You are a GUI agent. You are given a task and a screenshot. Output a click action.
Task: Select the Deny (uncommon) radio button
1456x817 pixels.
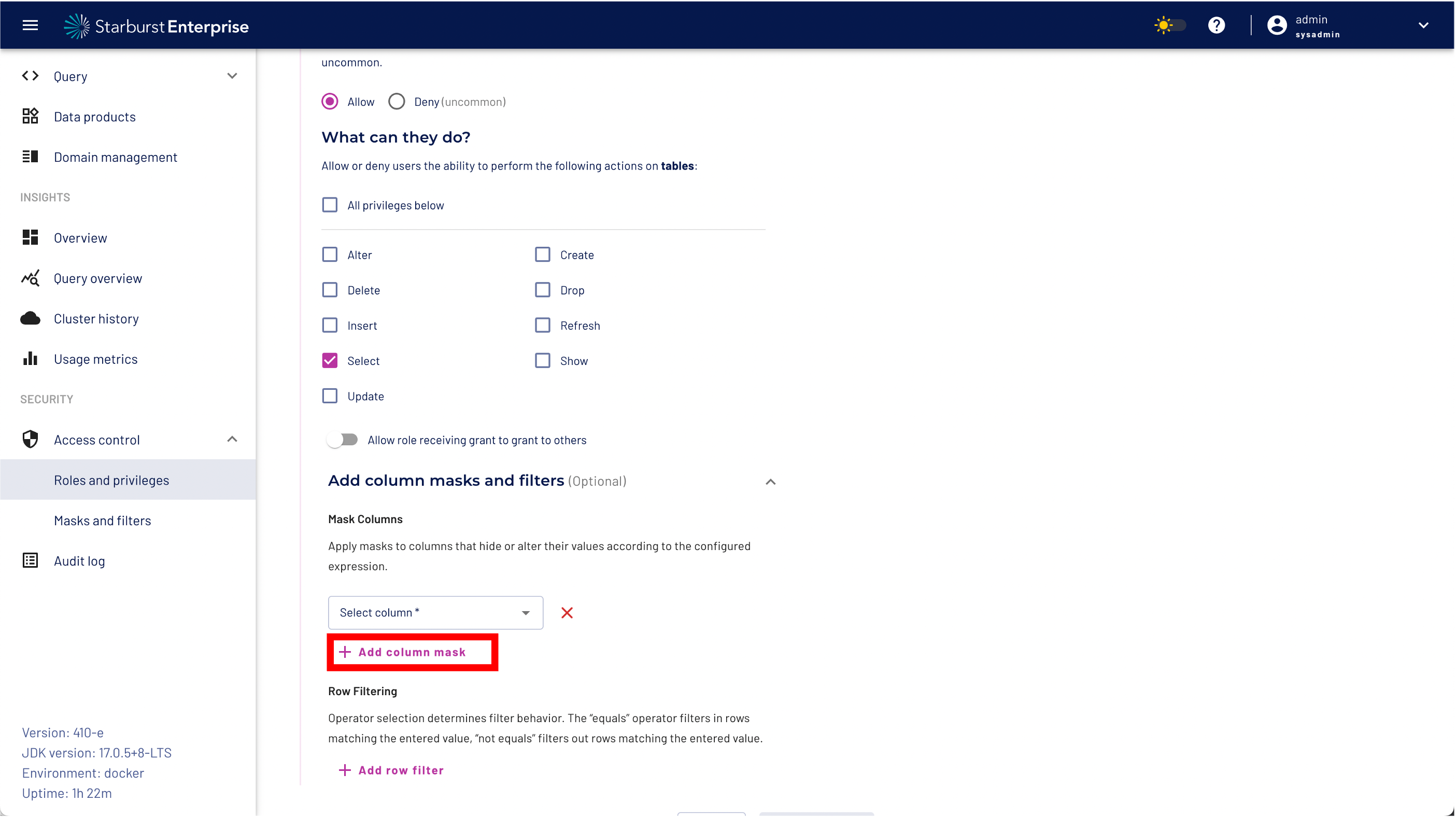396,102
